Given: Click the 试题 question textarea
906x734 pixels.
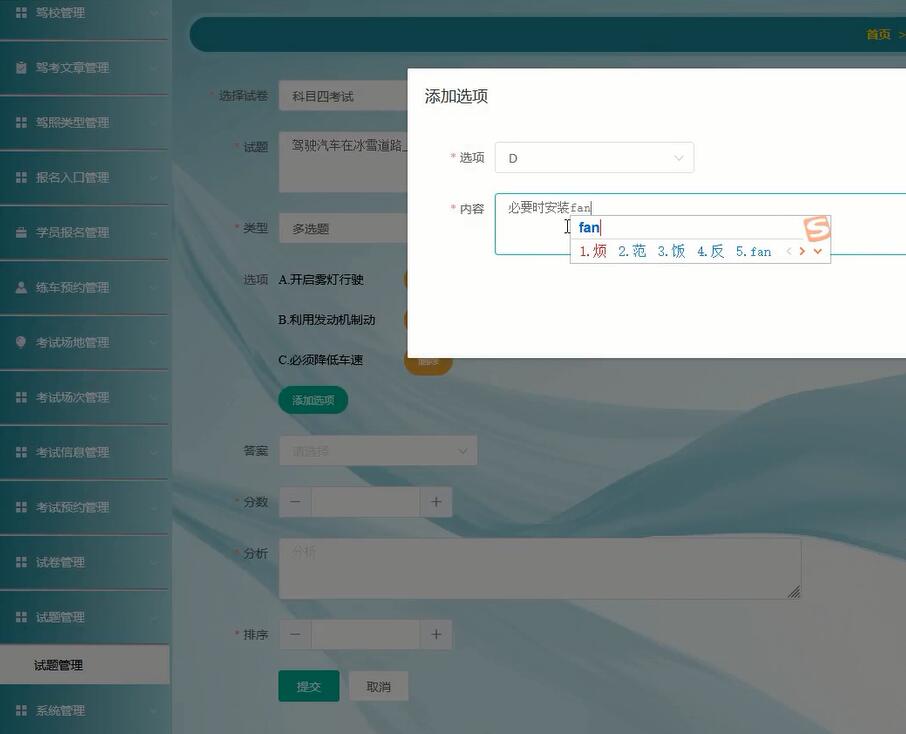Looking at the screenshot, I should tap(343, 162).
